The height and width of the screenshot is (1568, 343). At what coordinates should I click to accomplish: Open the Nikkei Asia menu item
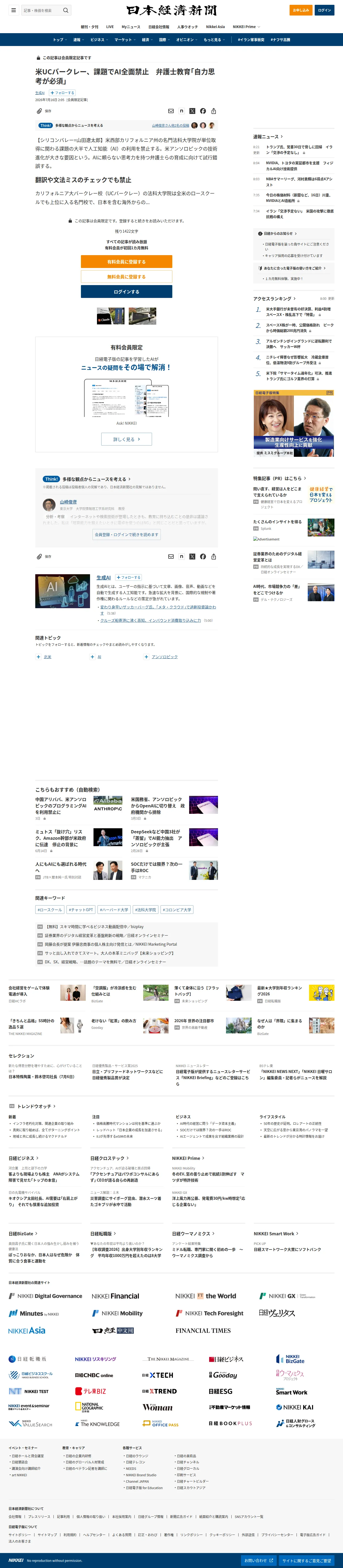(x=215, y=27)
